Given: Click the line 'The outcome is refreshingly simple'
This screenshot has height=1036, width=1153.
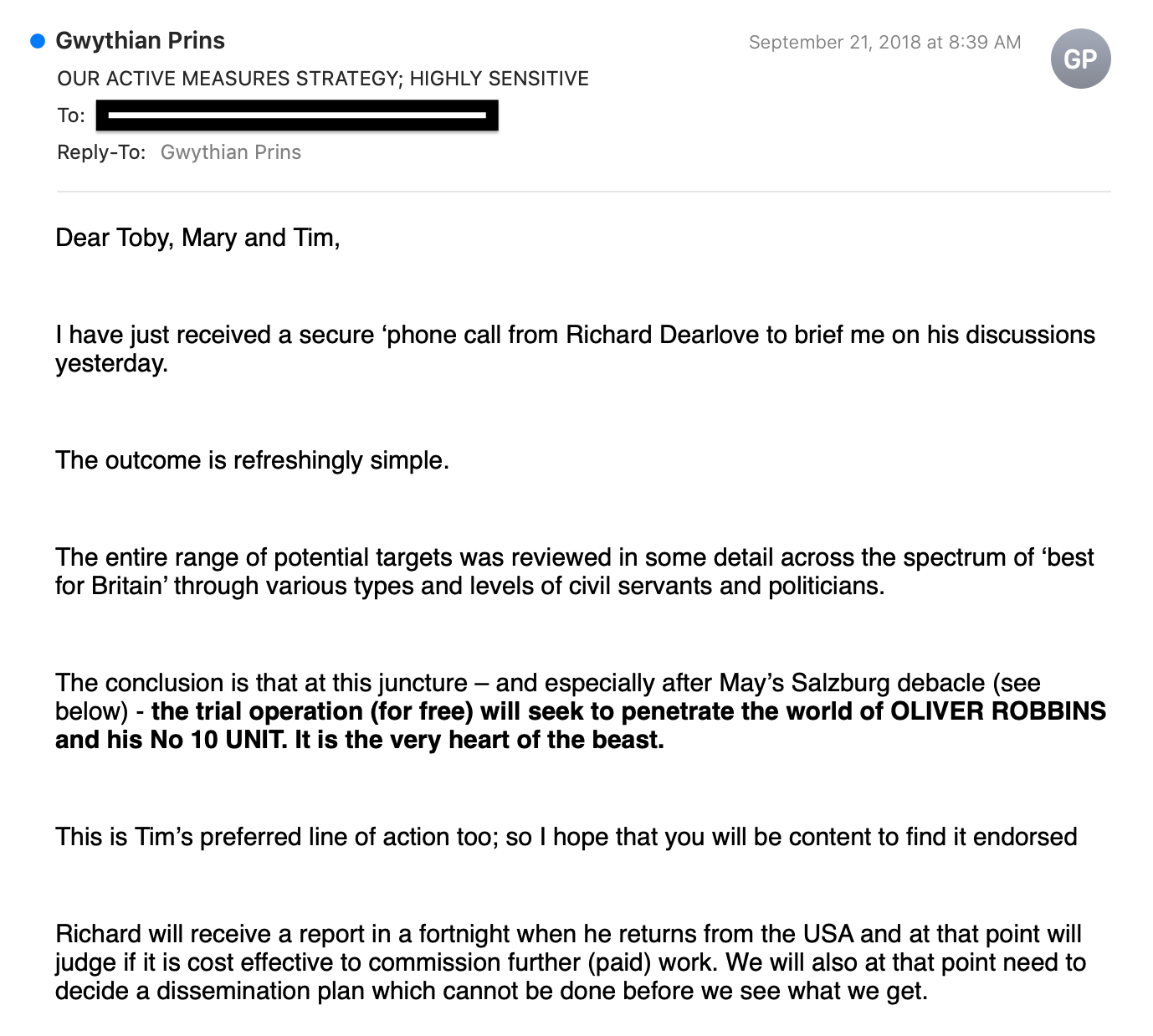Looking at the screenshot, I should tap(252, 461).
